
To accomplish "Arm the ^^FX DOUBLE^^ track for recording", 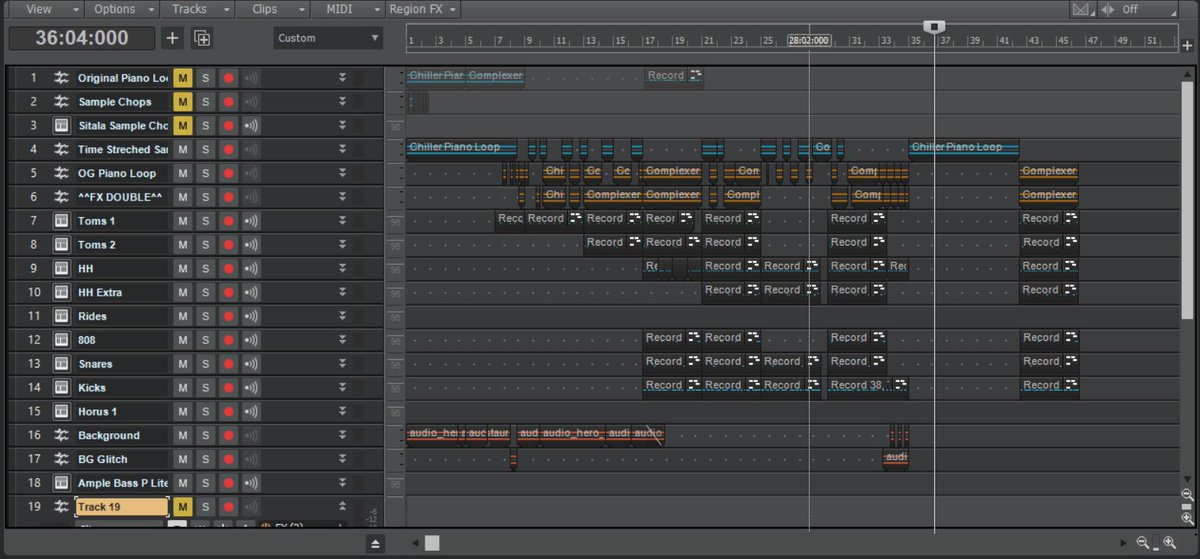I will 228,197.
